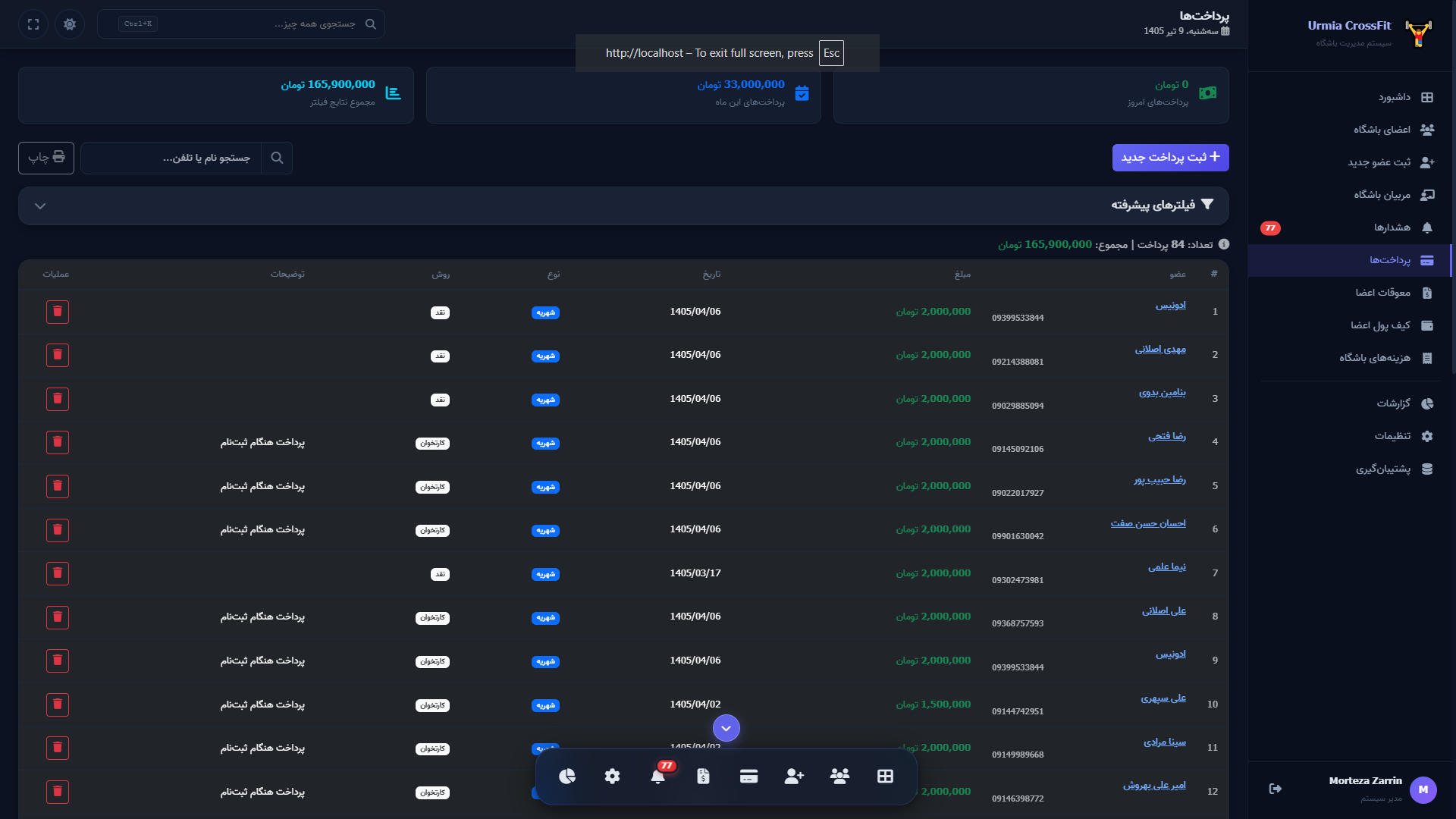The height and width of the screenshot is (819, 1456).
Task: Open مربیان باشگاه in the sidebar
Action: pos(1350,195)
